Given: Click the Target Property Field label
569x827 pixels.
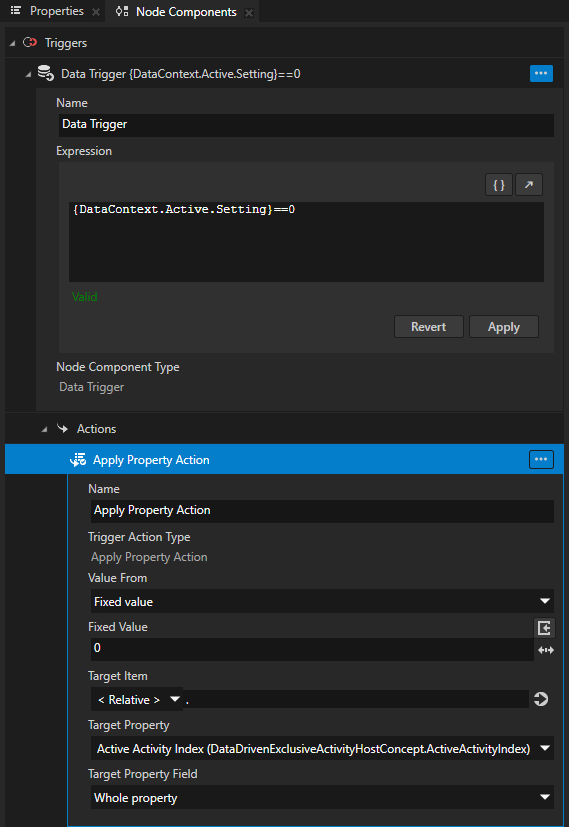Looking at the screenshot, I should pos(142,774).
